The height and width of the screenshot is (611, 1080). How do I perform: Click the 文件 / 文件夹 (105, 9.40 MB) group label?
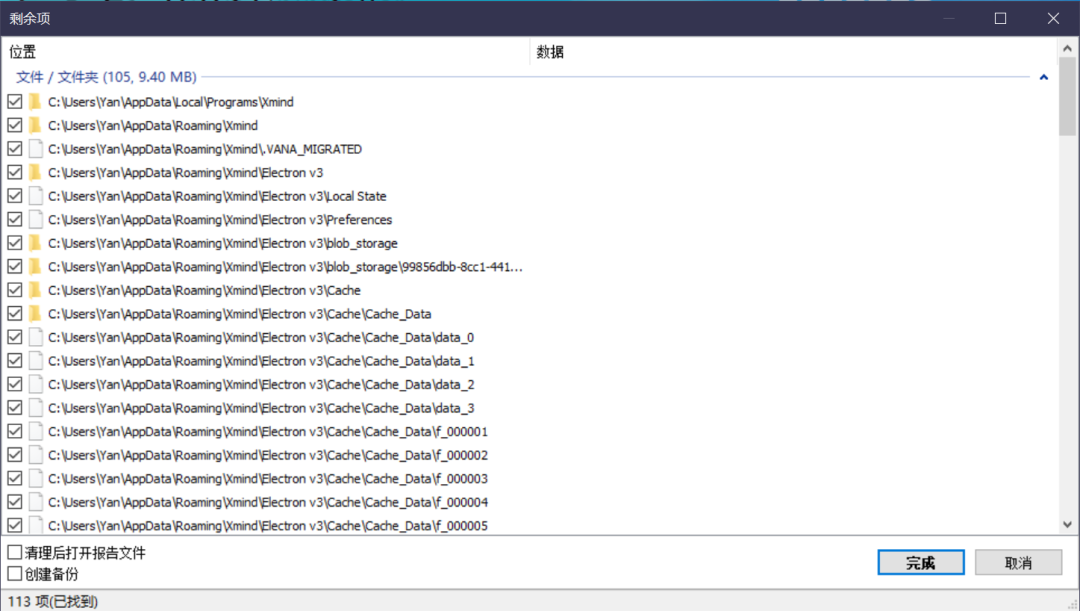tap(106, 77)
